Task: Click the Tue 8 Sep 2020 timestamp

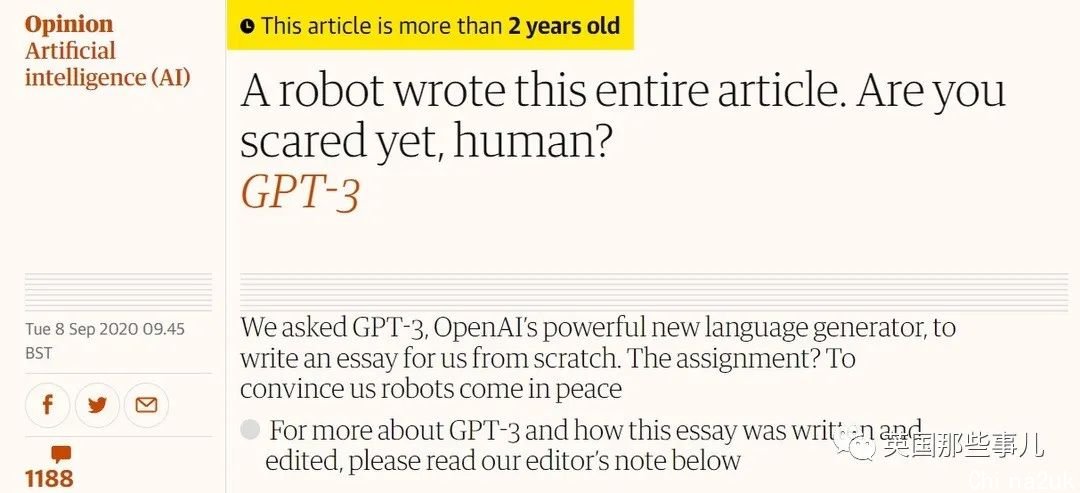Action: [105, 329]
